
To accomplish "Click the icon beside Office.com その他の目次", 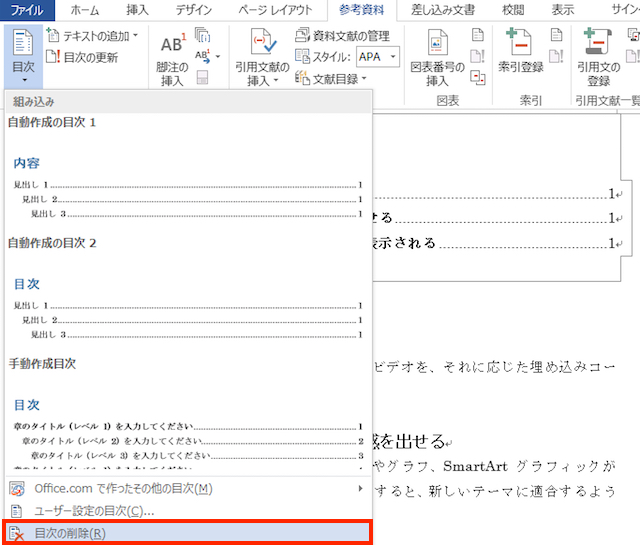I will point(17,489).
